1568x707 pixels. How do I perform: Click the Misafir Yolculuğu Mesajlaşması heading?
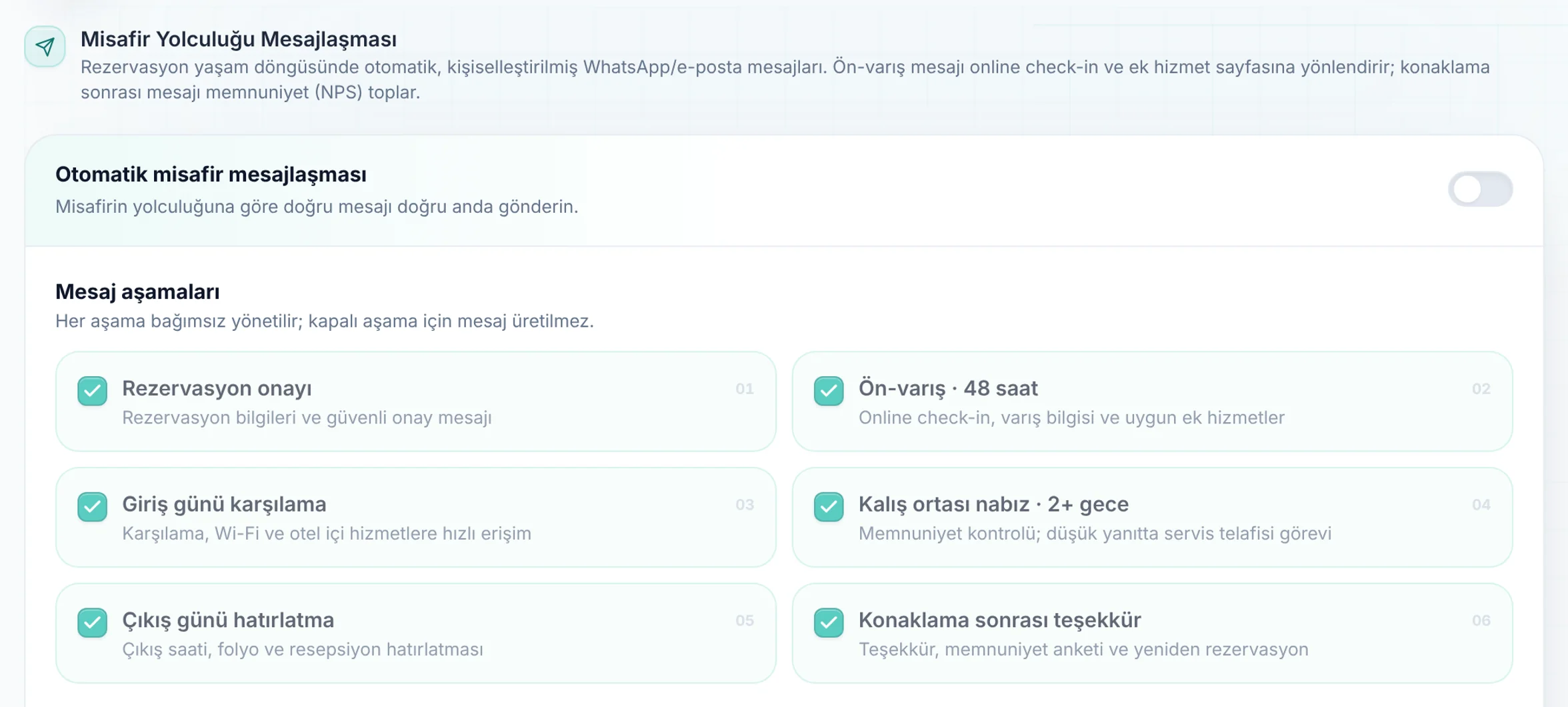pos(239,39)
